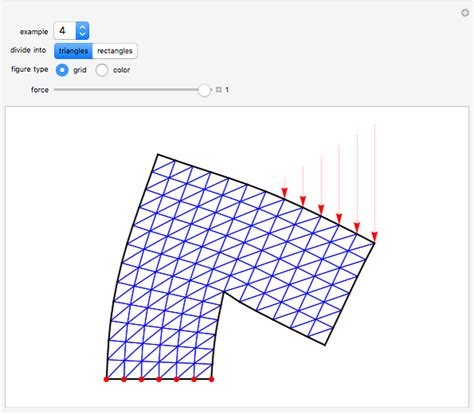The image size is (474, 414).
Task: Click the 'divide into' label
Action: tap(28, 50)
